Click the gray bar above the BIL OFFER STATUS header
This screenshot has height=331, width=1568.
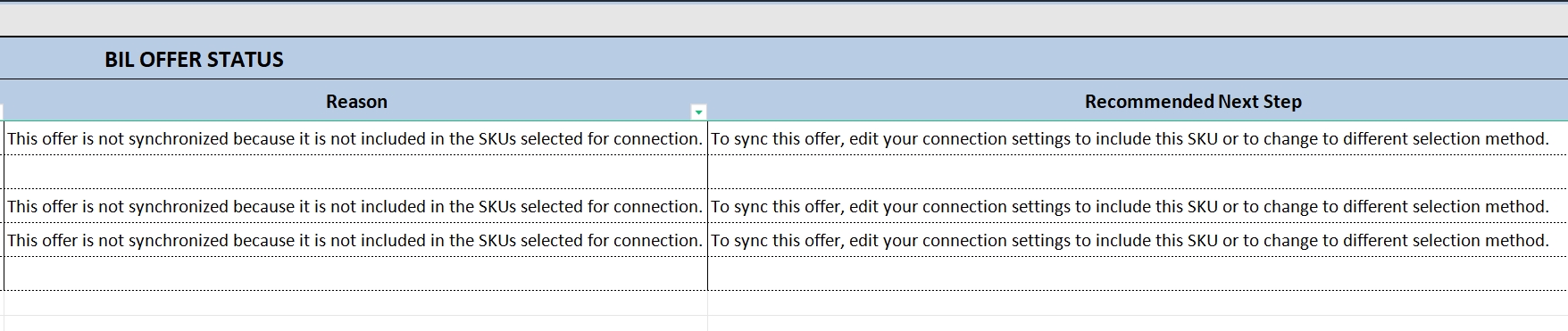[784, 20]
